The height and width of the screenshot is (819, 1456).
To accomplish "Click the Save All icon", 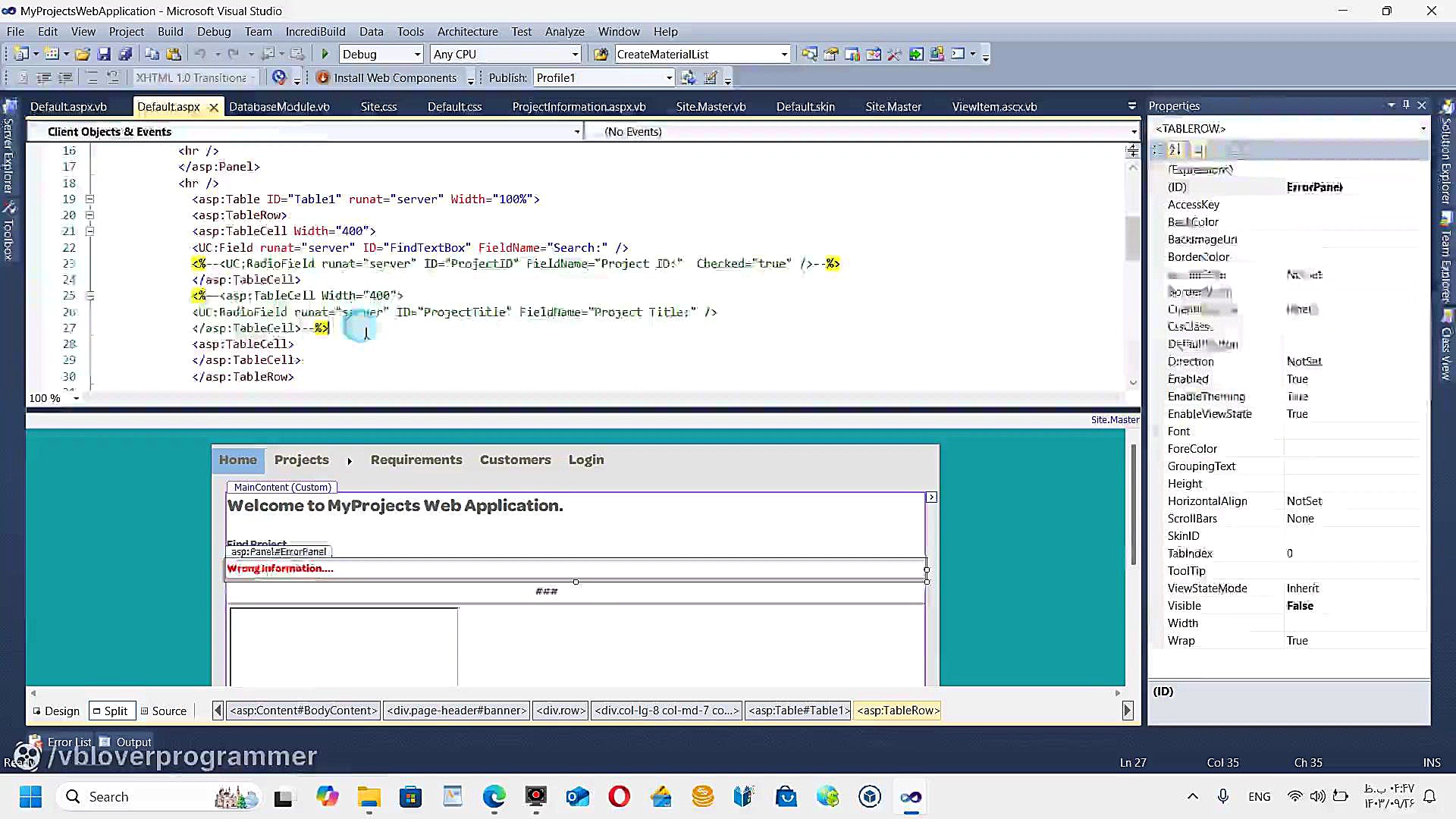I will [x=126, y=54].
